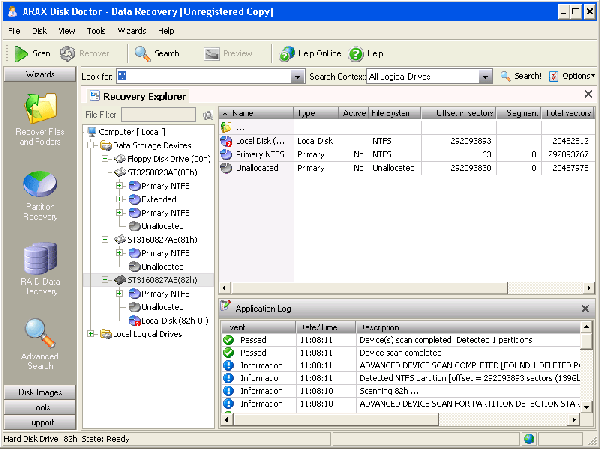600x449 pixels.
Task: Open the Search Context dropdown
Action: pos(487,76)
